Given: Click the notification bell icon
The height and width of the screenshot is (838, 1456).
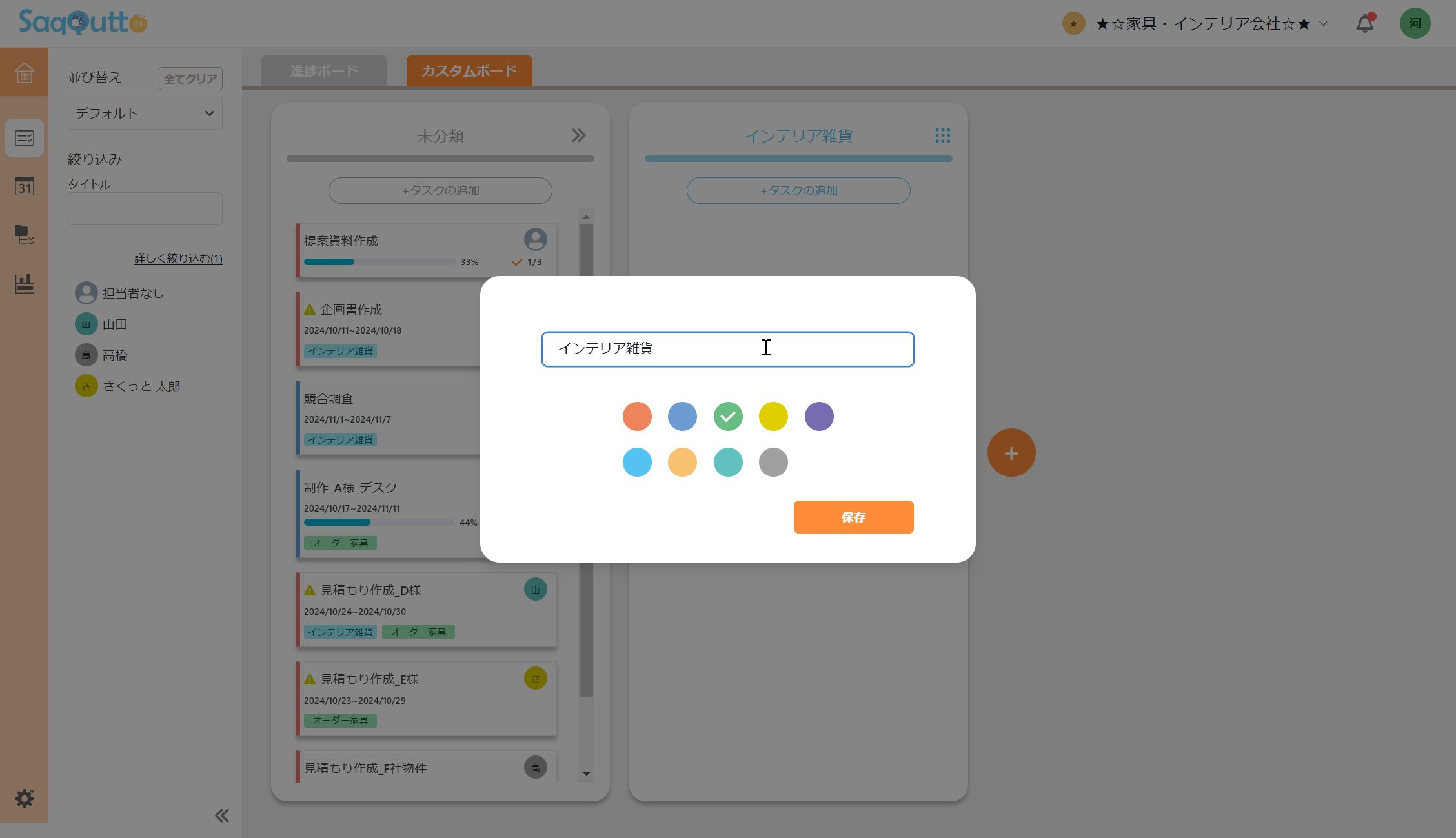Looking at the screenshot, I should tap(1364, 24).
